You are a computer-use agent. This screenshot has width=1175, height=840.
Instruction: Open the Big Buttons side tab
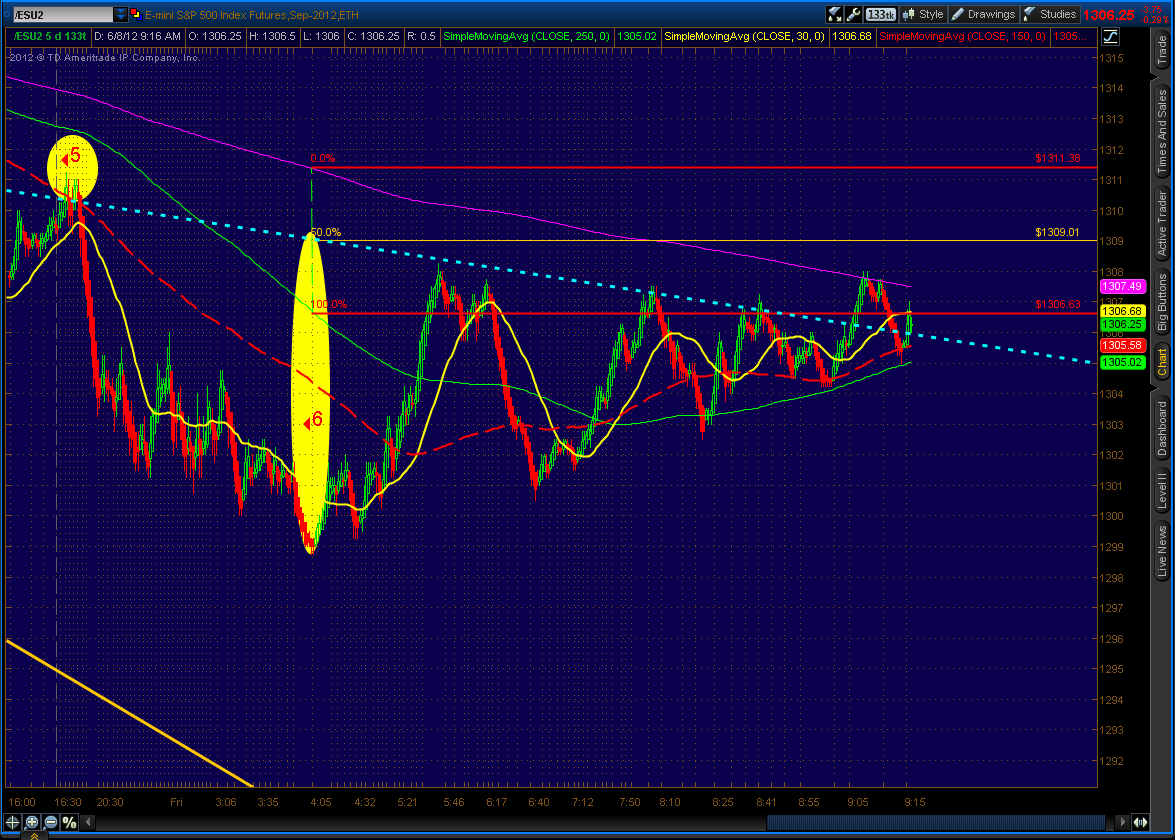coord(1162,302)
